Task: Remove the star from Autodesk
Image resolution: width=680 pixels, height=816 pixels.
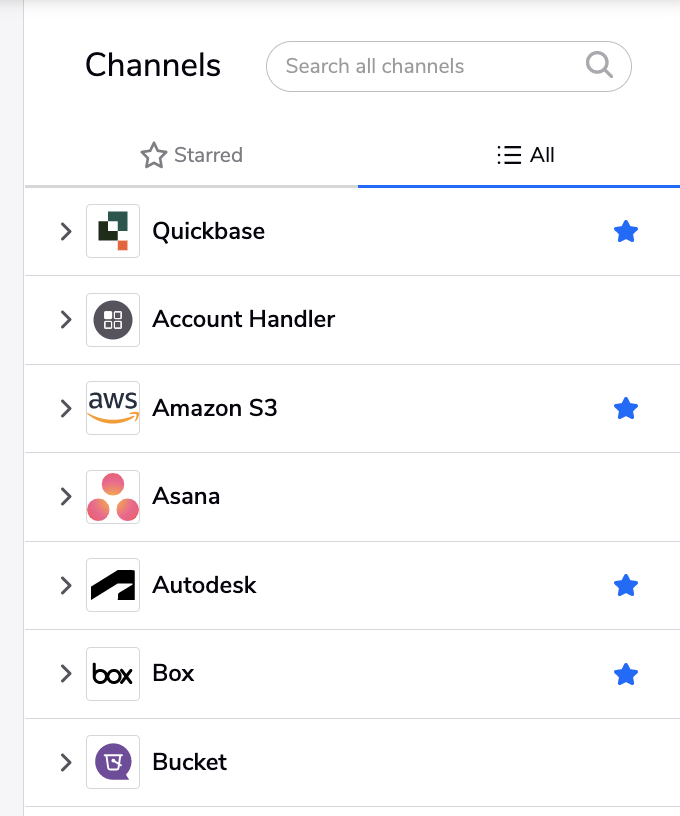Action: click(x=625, y=585)
